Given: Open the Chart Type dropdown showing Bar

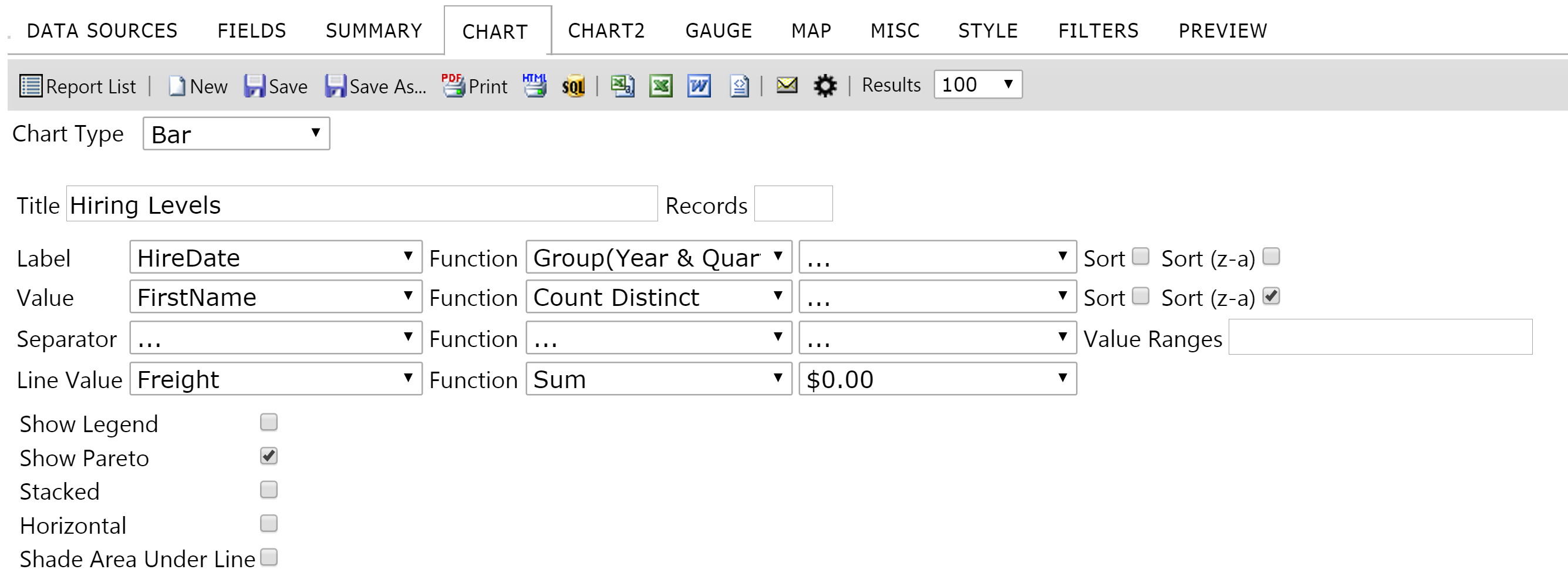Looking at the screenshot, I should tap(236, 133).
